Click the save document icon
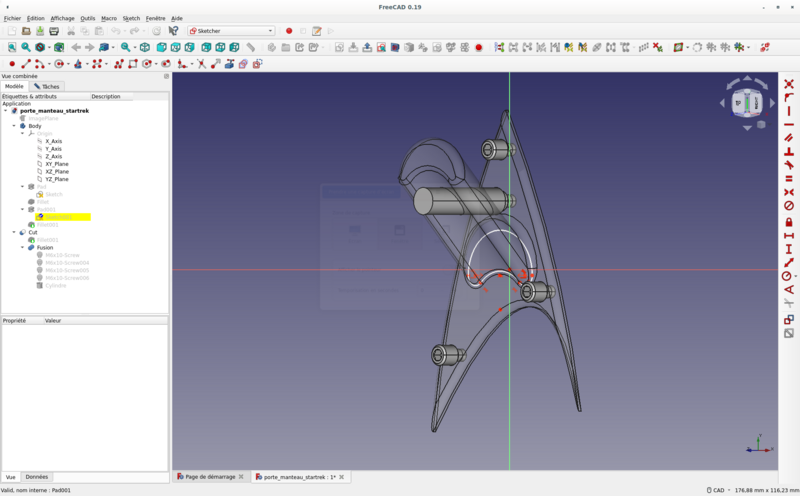This screenshot has width=800, height=496. [x=40, y=31]
